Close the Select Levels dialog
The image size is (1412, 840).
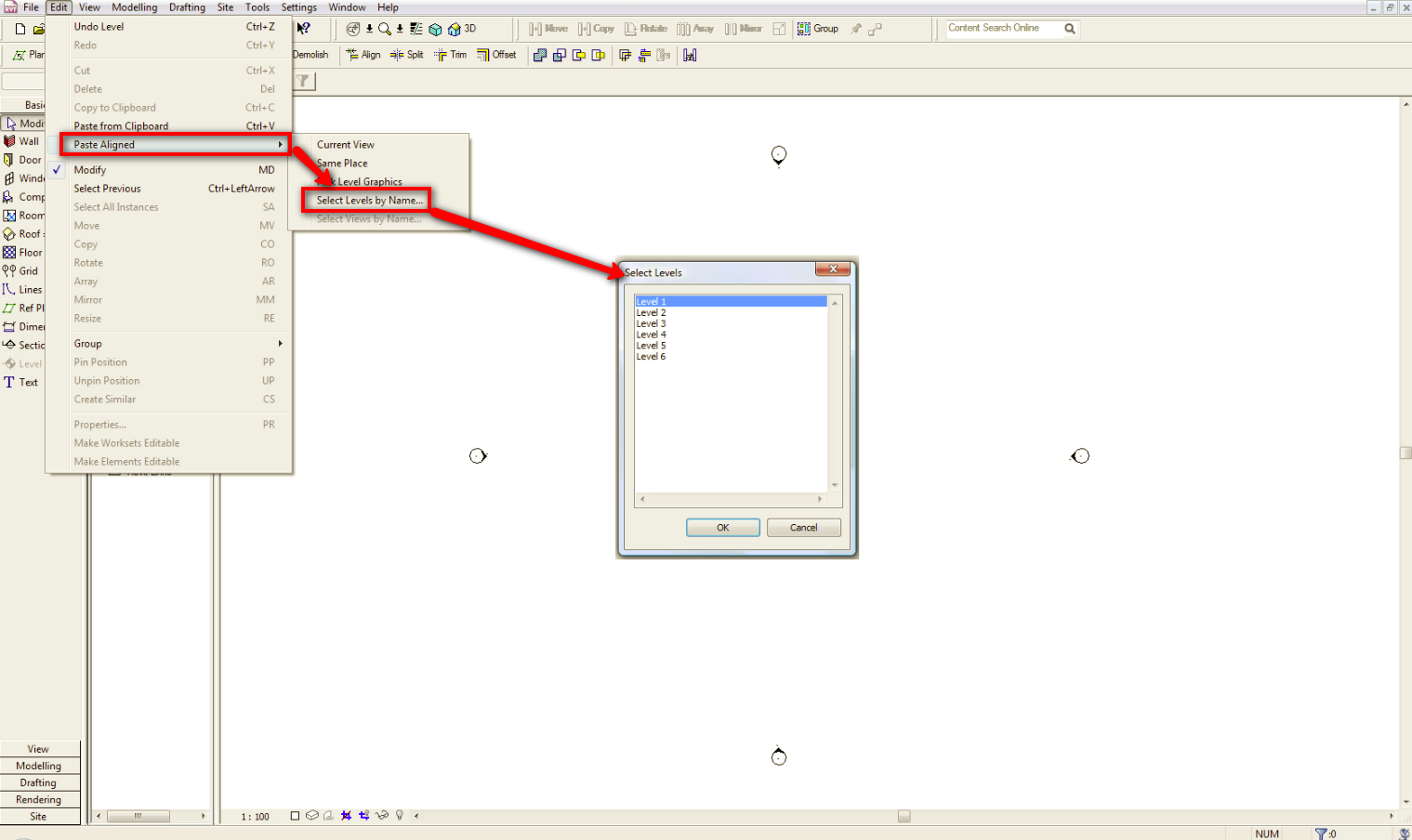click(833, 269)
